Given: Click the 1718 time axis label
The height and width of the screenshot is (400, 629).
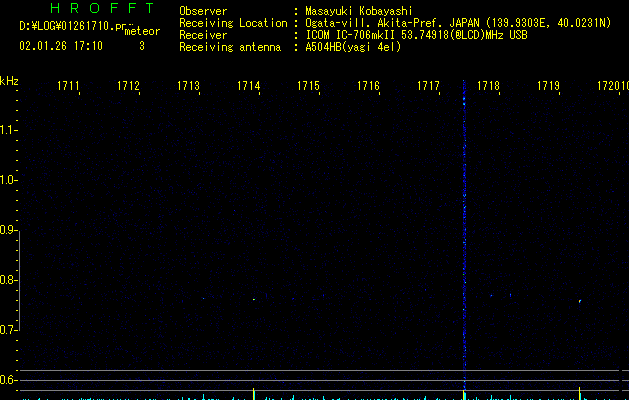Looking at the screenshot, I should click(x=488, y=86).
